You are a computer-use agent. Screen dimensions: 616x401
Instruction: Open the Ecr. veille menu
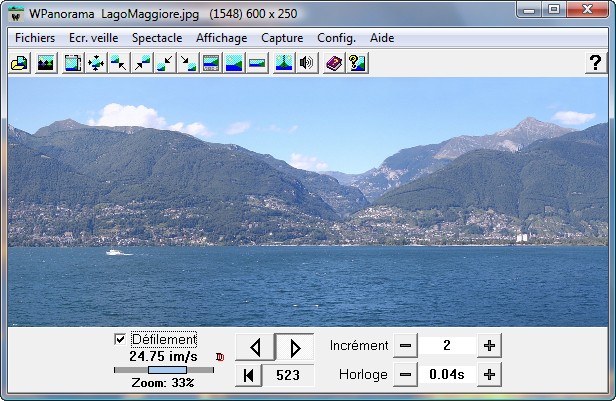[x=94, y=38]
